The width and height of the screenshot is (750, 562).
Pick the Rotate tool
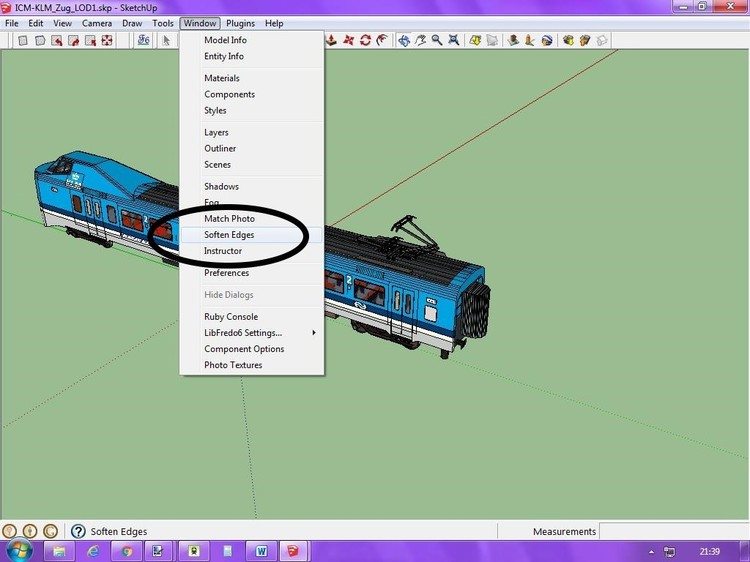(x=365, y=40)
